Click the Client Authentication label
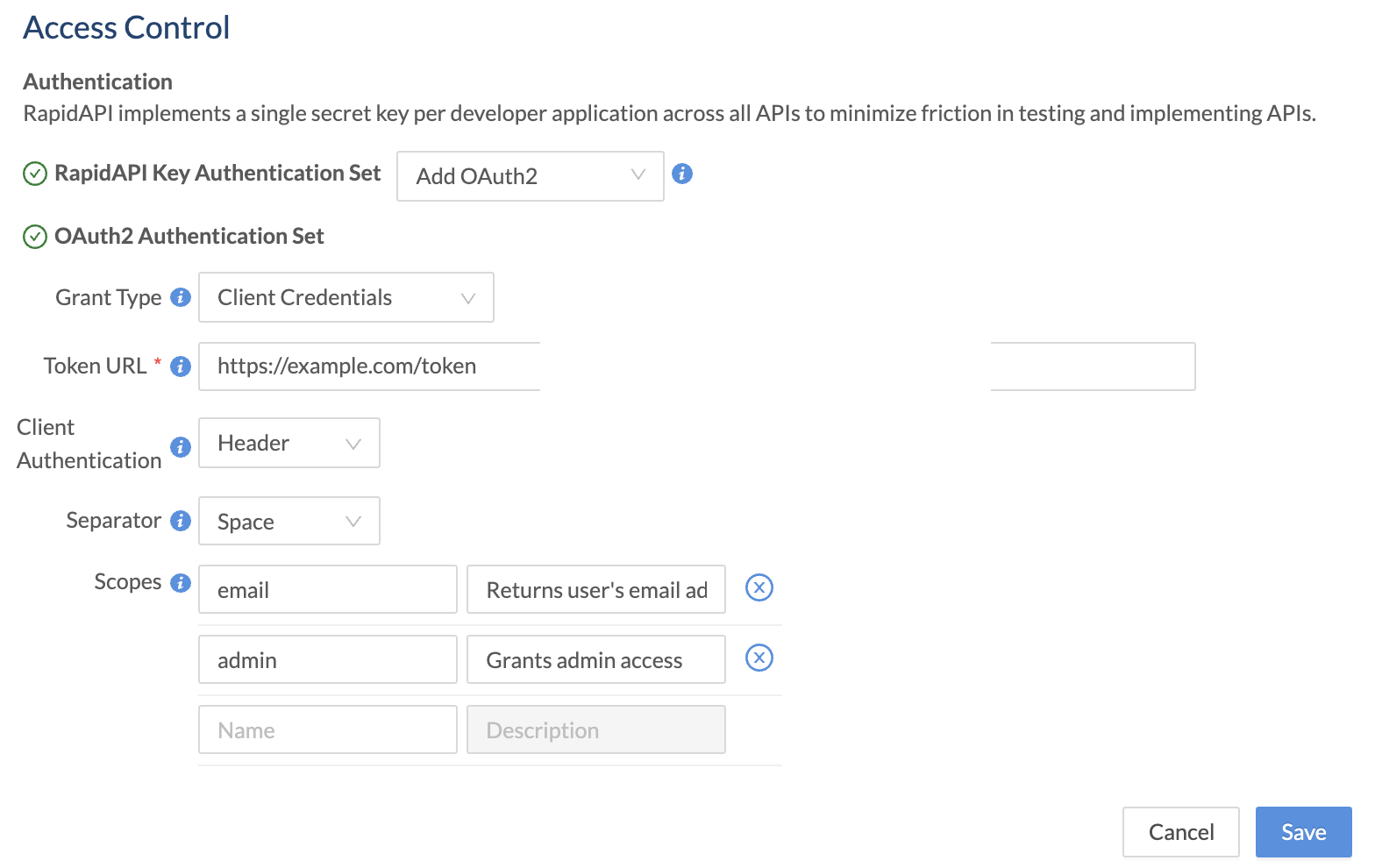Screen dimensions: 1375x868 pos(89,444)
